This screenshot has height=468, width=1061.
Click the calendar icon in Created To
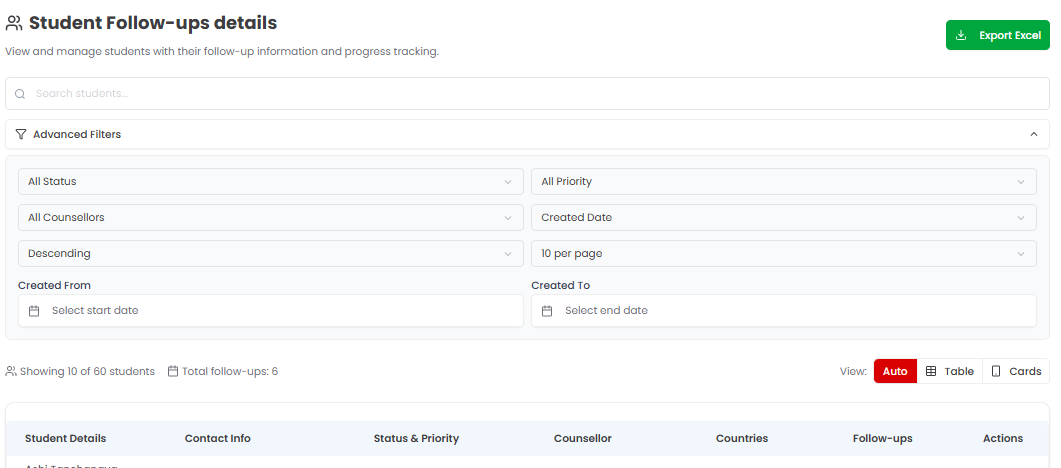click(x=547, y=311)
